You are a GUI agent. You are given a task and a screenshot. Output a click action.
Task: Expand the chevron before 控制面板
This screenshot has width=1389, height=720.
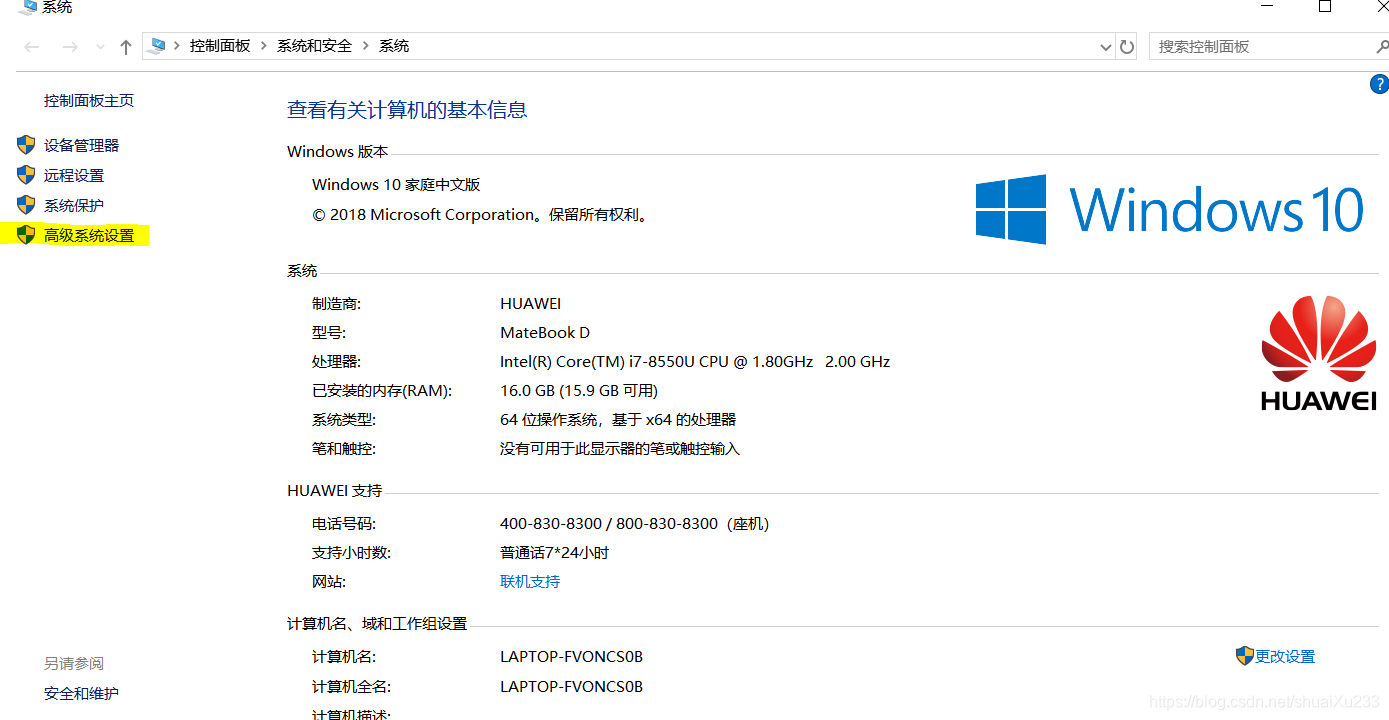pos(177,46)
